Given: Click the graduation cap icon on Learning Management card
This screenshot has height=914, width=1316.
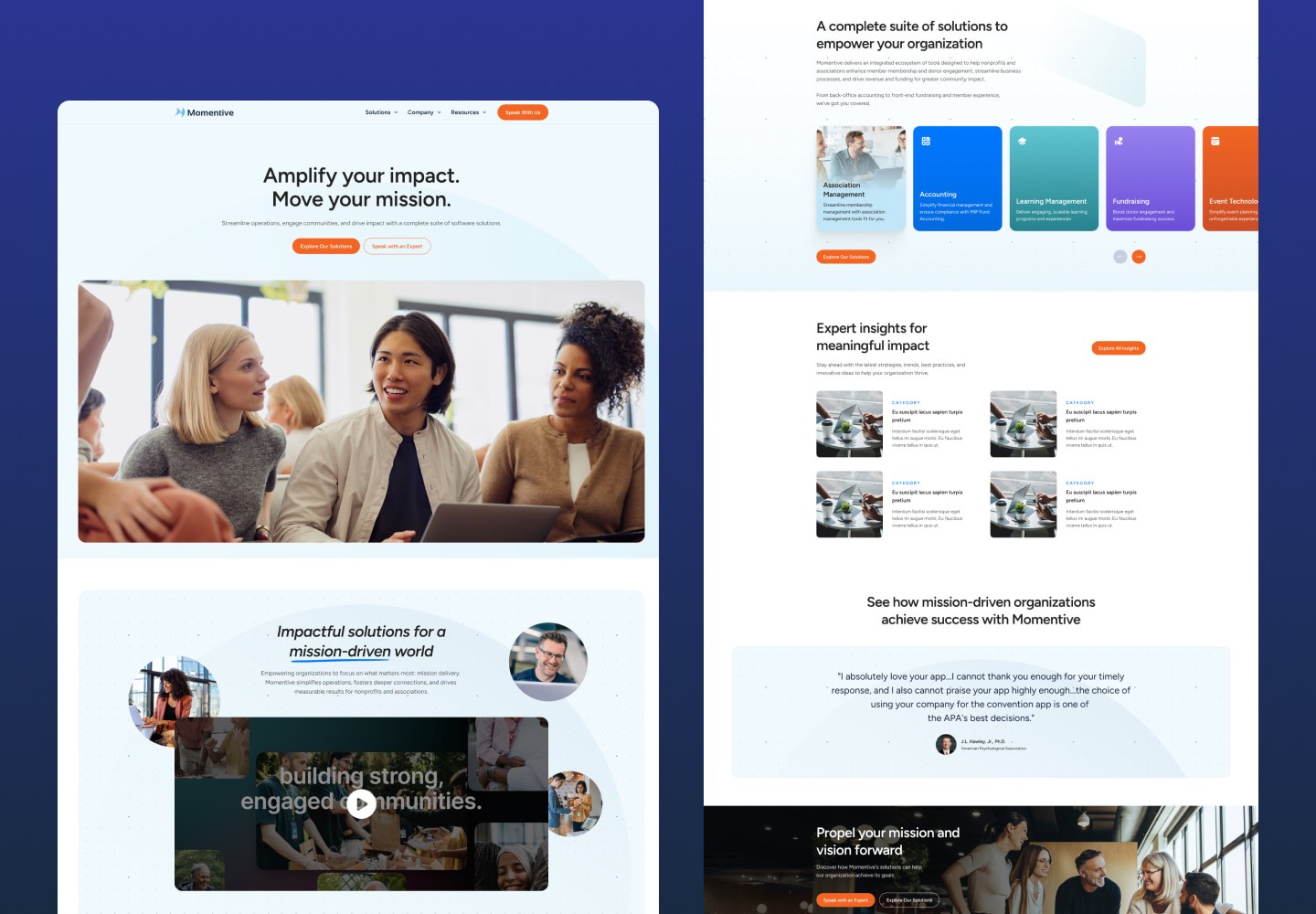Looking at the screenshot, I should point(1022,141).
